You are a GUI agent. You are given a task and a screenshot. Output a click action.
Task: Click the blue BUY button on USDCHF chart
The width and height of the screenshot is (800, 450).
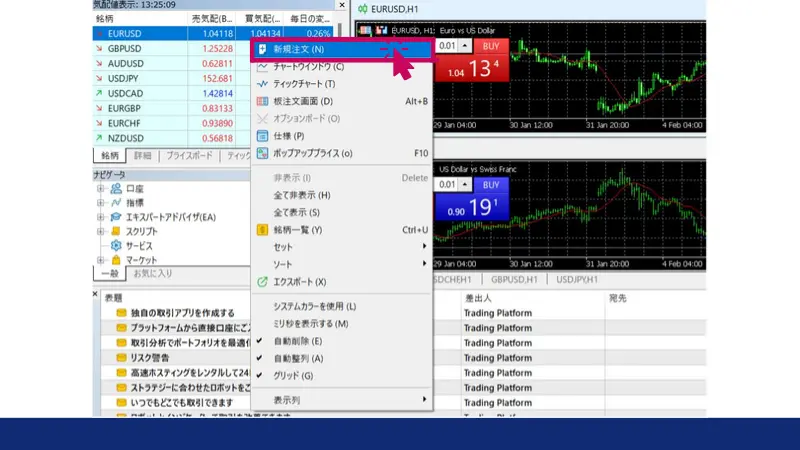[x=490, y=185]
